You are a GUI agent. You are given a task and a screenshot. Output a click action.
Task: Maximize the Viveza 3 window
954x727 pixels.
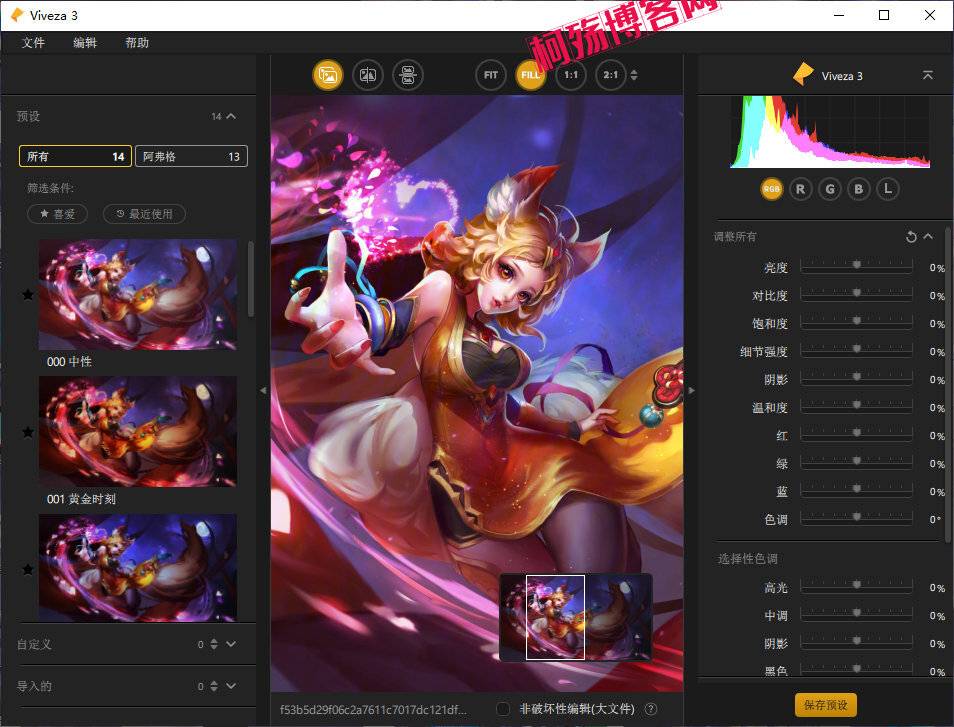[x=884, y=15]
